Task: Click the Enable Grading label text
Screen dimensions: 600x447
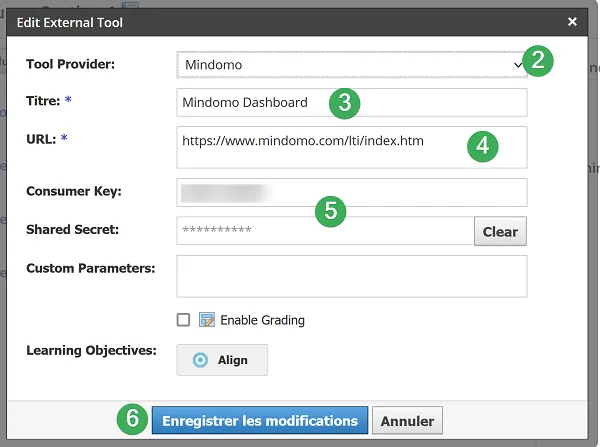Action: [x=262, y=320]
